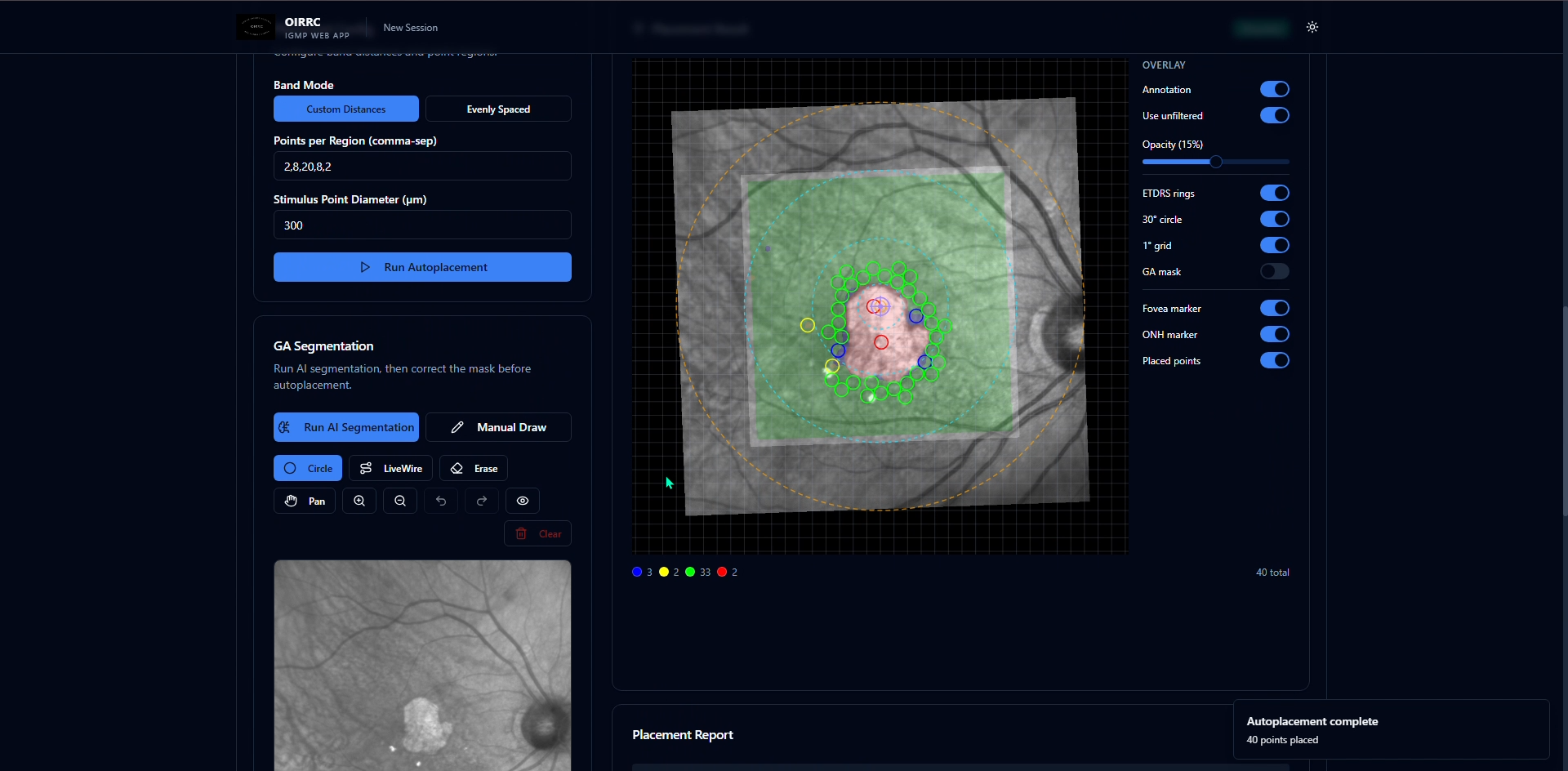Toggle mask visibility eye icon
Viewport: 1568px width, 771px height.
click(523, 501)
